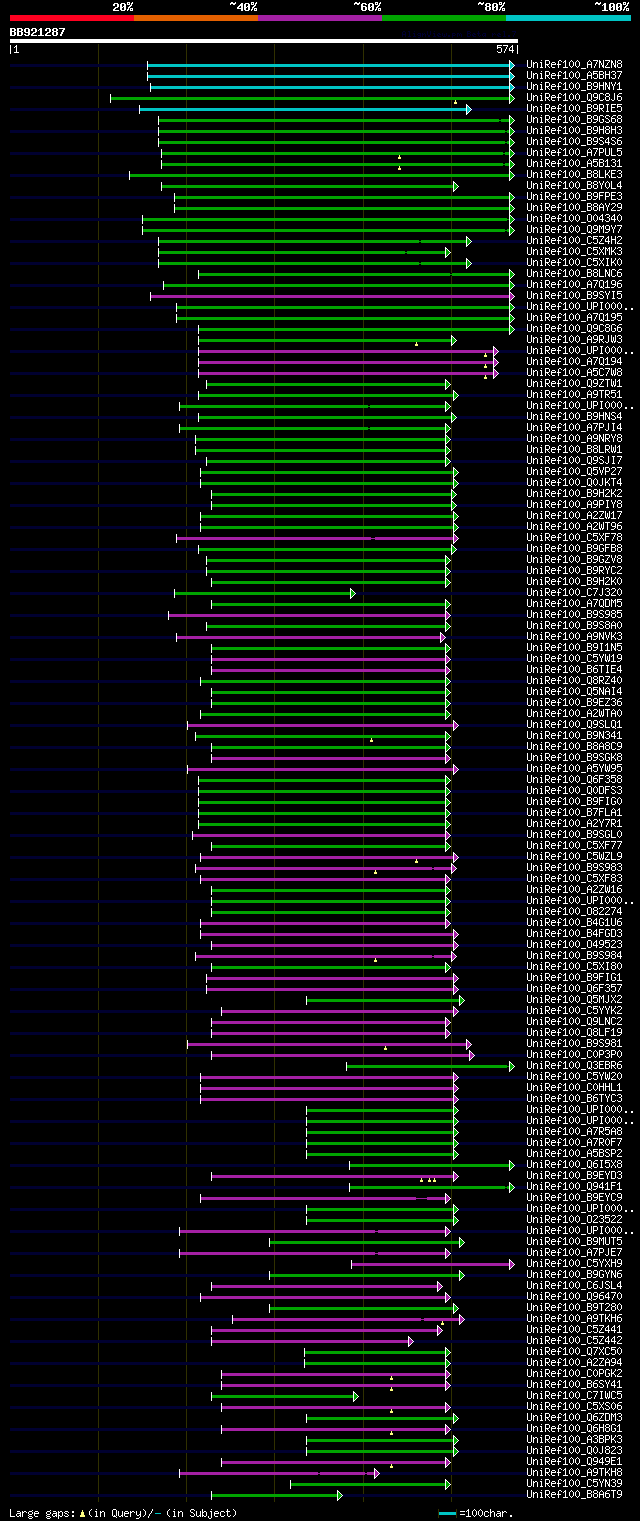Select the UniRef100_B8YOL4 label
640x1521 pixels.
tap(574, 185)
